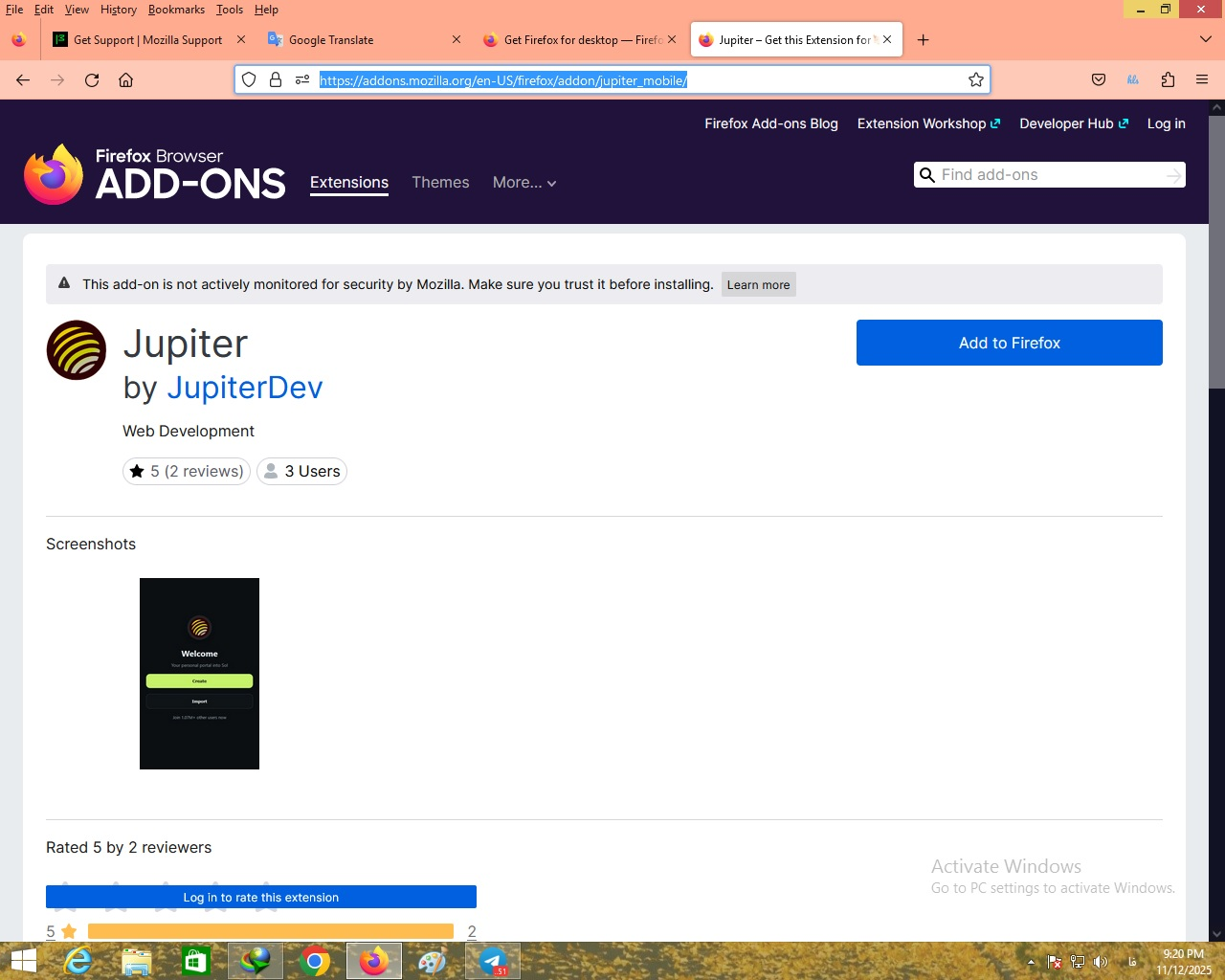1225x980 pixels.
Task: Open the Developer Hub link
Action: coord(1074,123)
